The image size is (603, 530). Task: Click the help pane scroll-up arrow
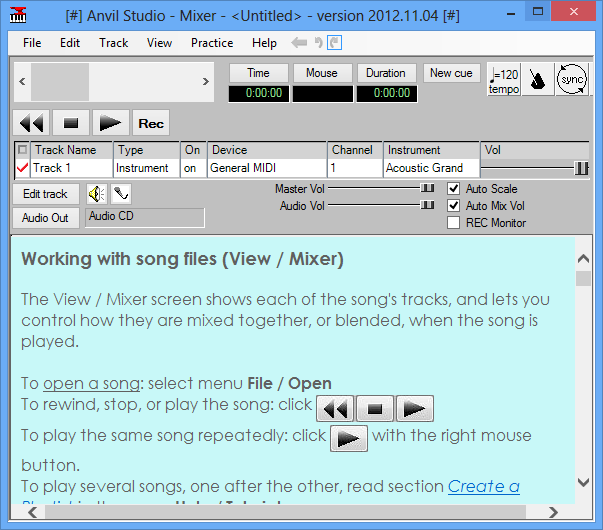pos(583,259)
